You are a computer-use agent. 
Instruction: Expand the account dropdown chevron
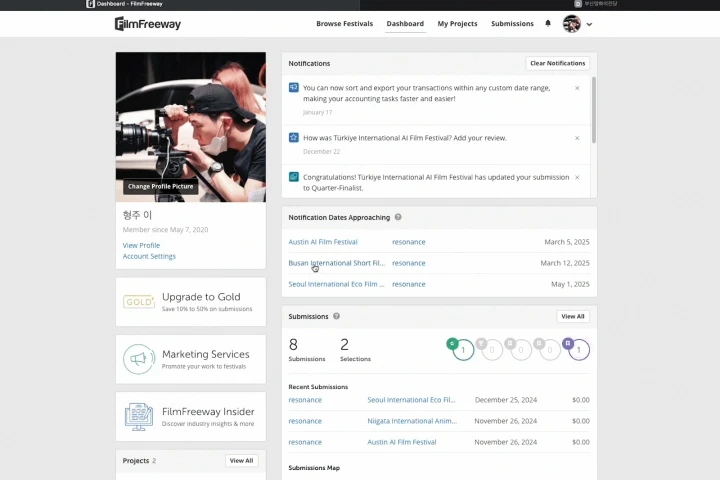click(x=589, y=24)
